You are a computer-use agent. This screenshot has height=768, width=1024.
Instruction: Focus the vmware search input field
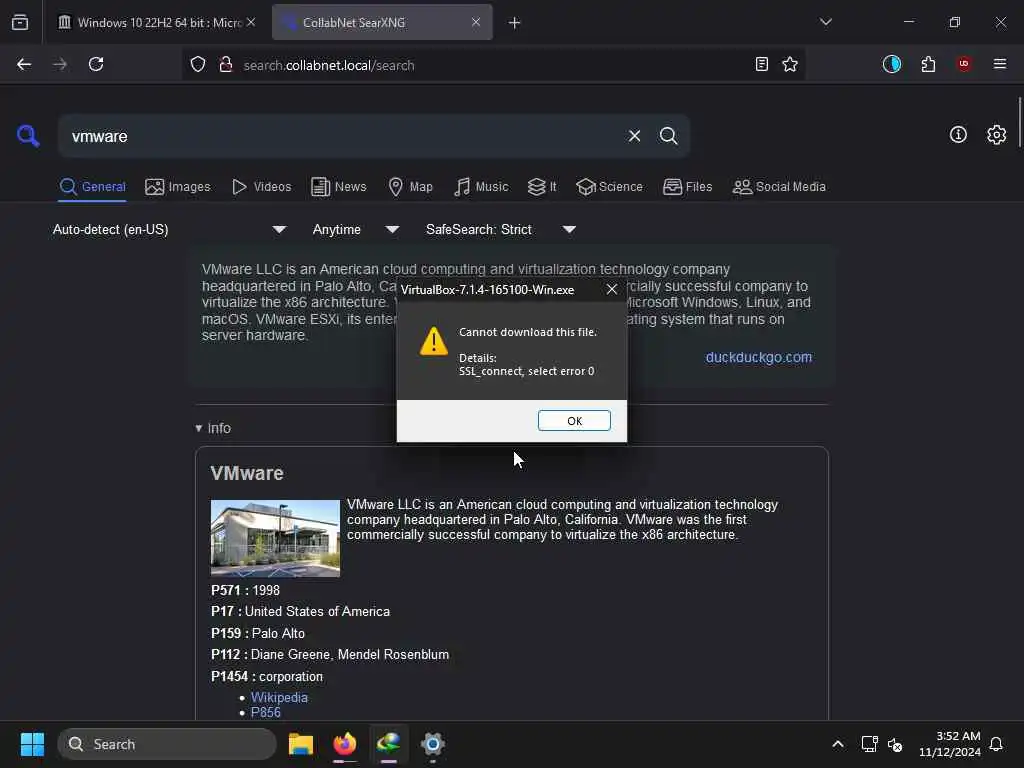point(343,136)
